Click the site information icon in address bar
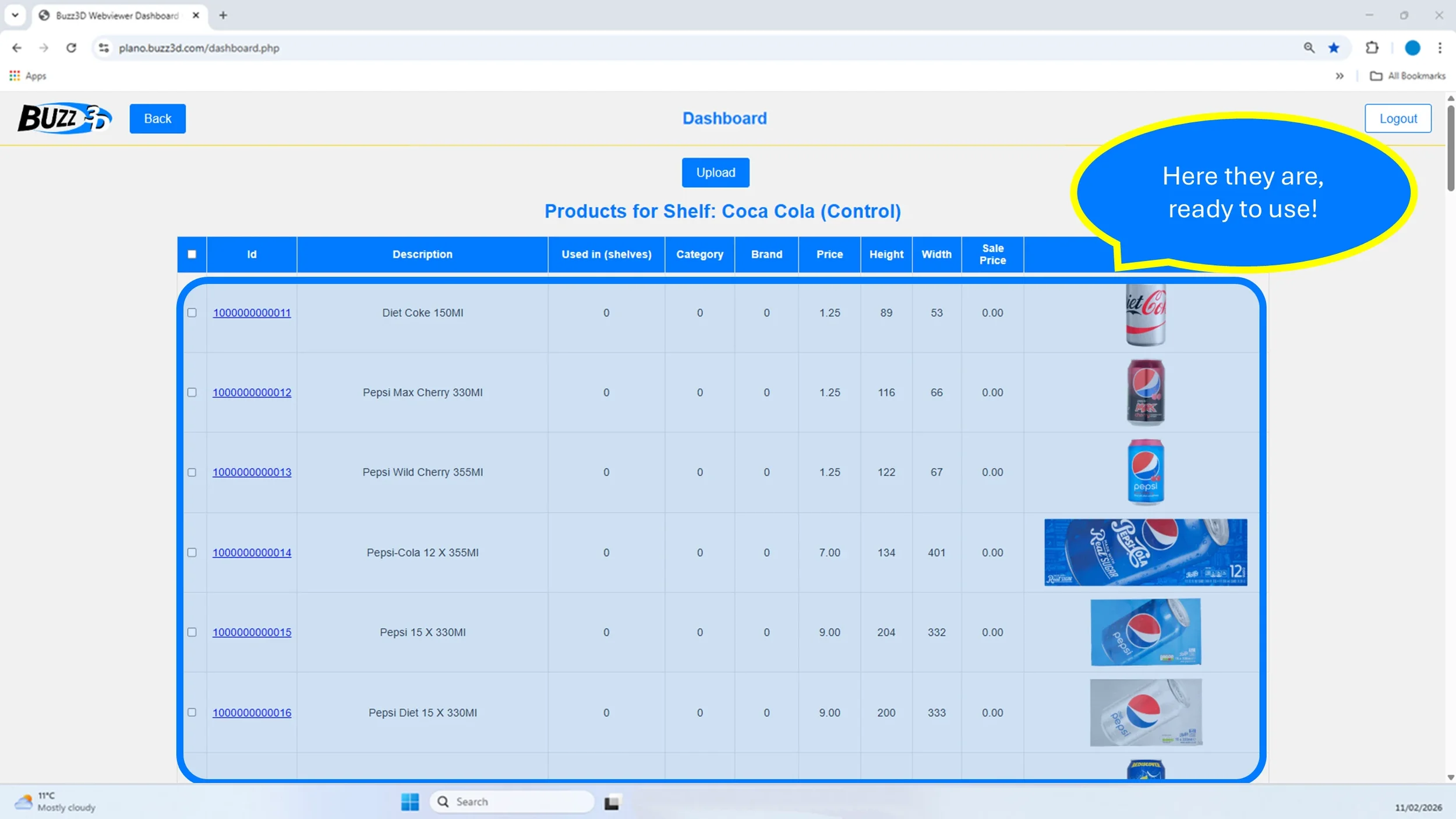Viewport: 1456px width, 819px height. click(x=104, y=48)
